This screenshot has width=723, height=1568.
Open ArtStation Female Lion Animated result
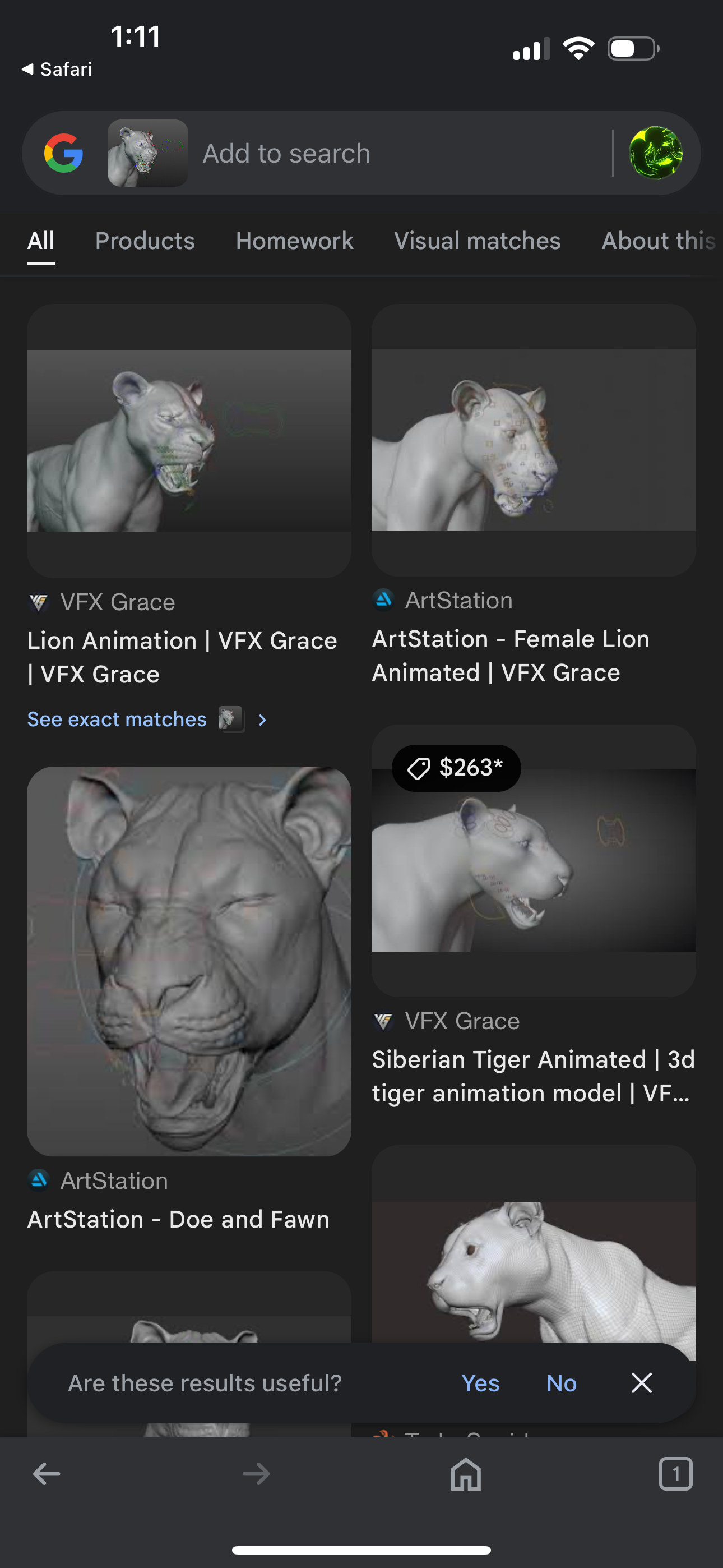[x=511, y=656]
